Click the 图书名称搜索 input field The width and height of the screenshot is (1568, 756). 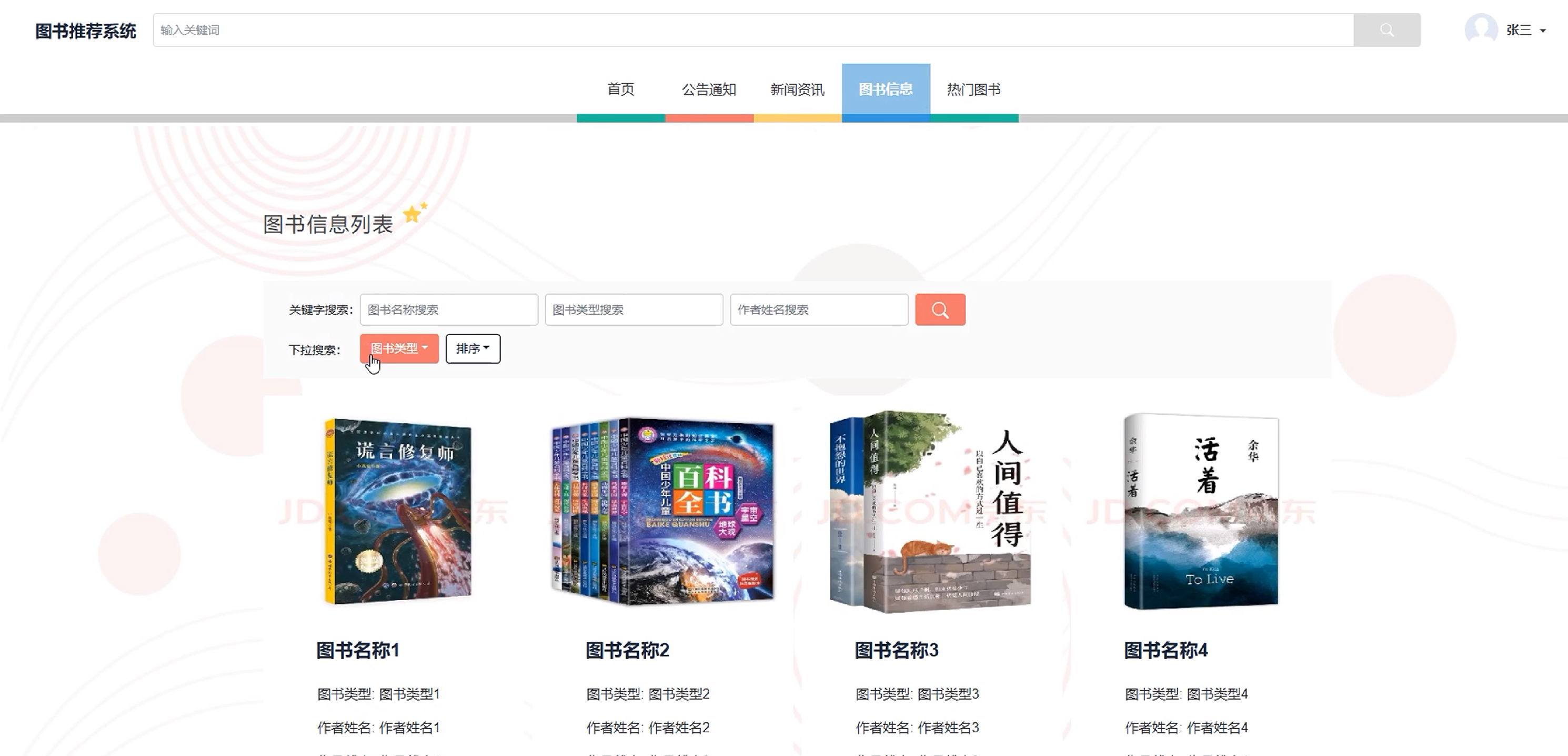[449, 310]
